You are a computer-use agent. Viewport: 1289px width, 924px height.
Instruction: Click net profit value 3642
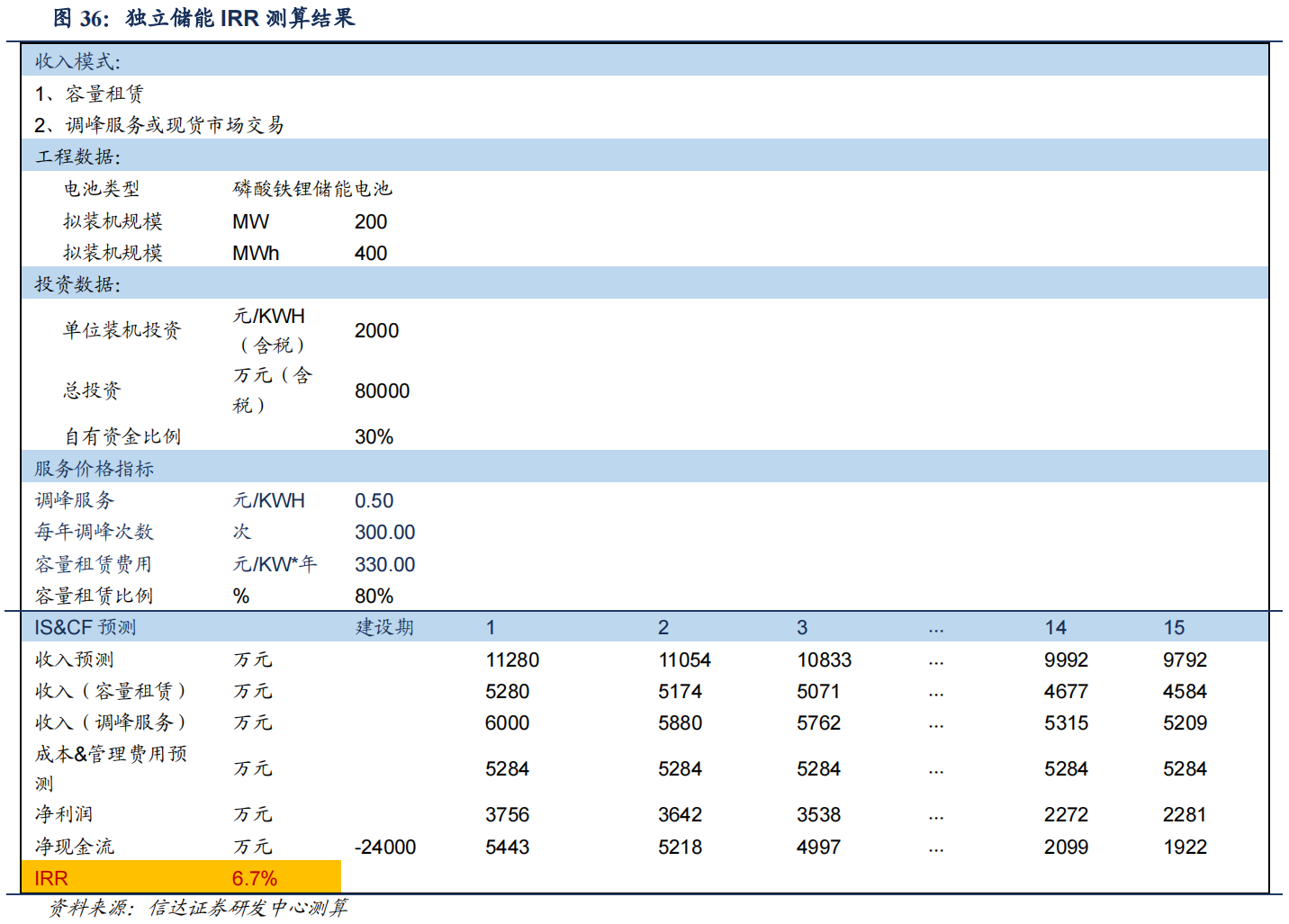680,814
